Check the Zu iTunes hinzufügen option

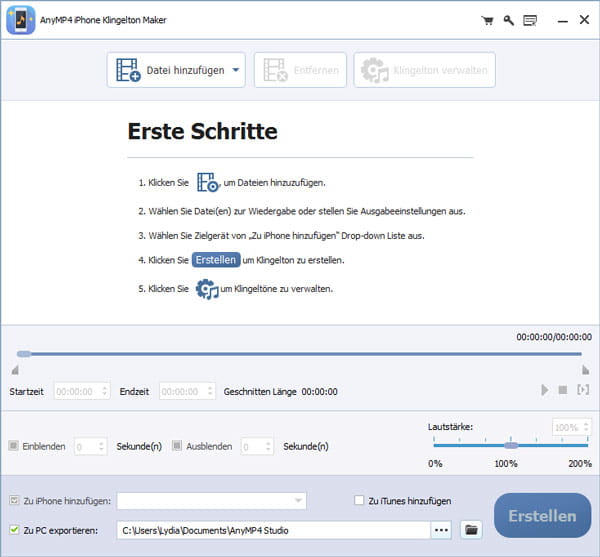coord(360,500)
